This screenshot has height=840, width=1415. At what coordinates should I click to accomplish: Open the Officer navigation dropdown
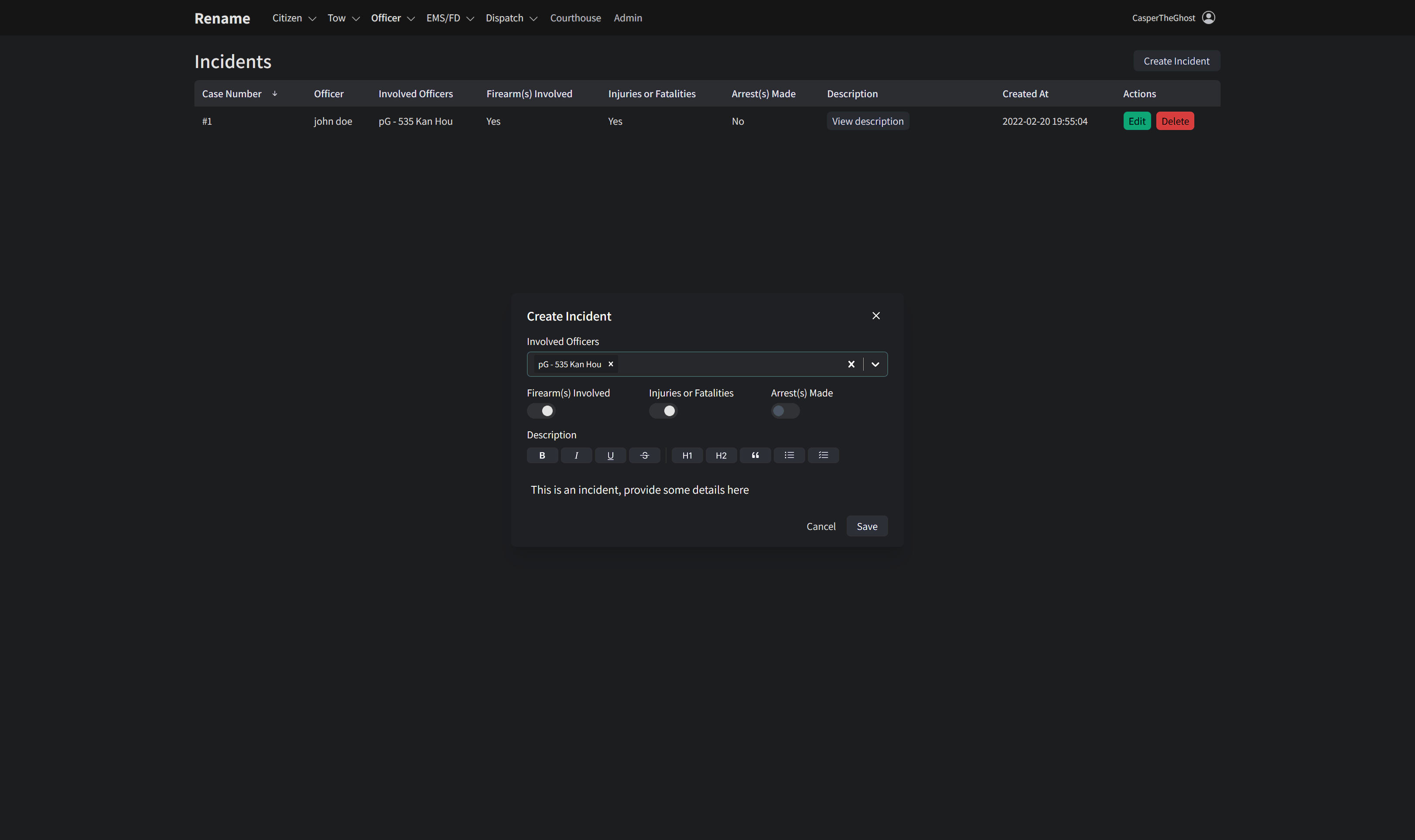click(392, 17)
